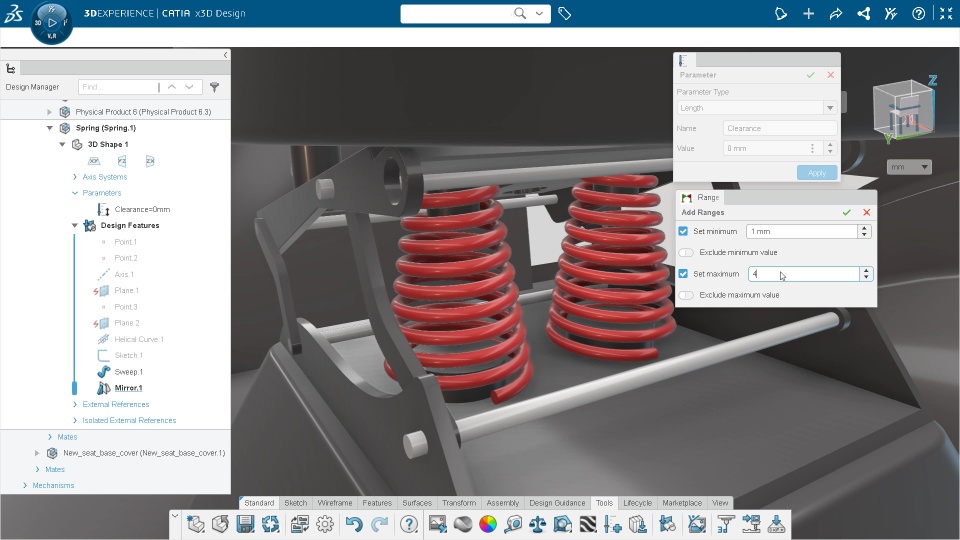Viewport: 960px width, 540px height.
Task: Open the search bar dropdown arrow
Action: [x=539, y=13]
